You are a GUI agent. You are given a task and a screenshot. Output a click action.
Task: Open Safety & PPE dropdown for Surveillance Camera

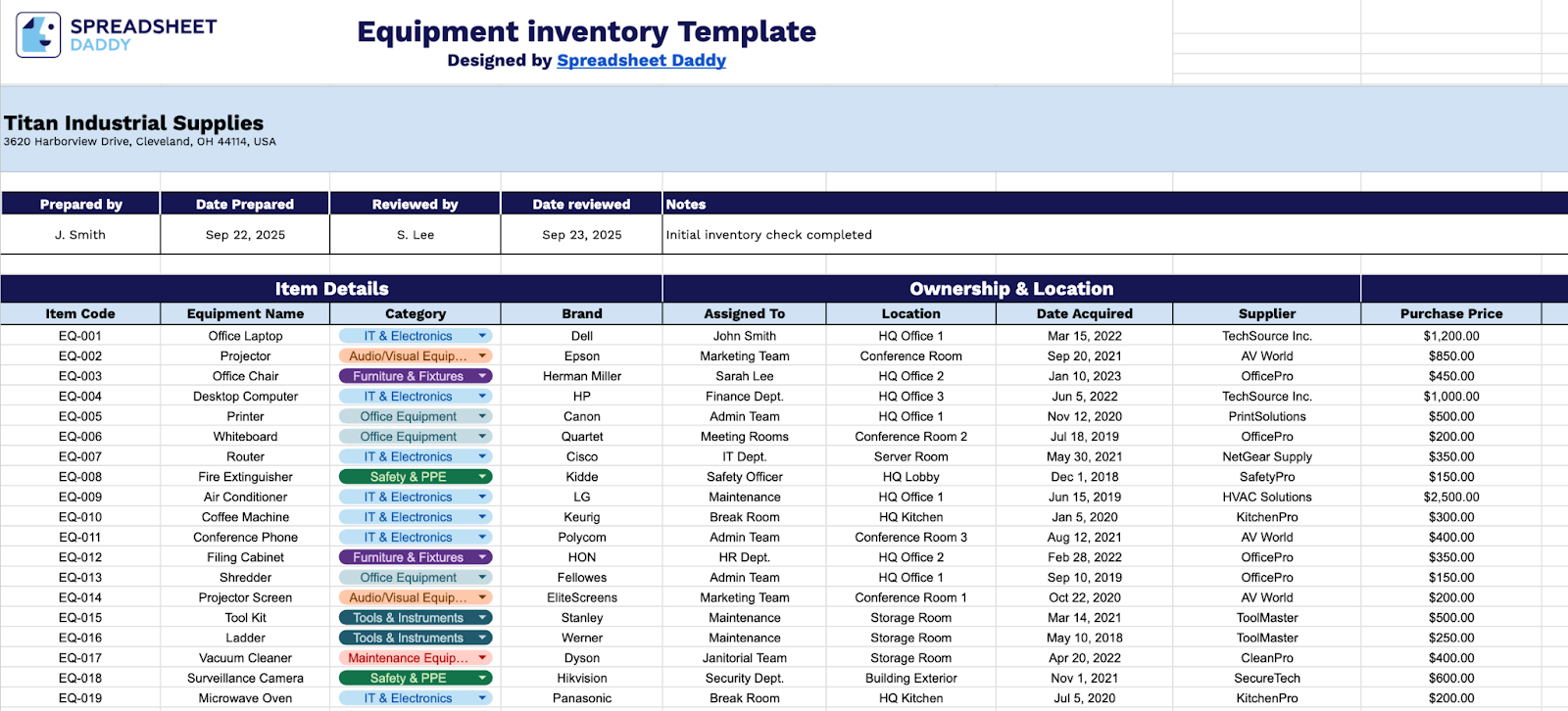click(x=482, y=678)
